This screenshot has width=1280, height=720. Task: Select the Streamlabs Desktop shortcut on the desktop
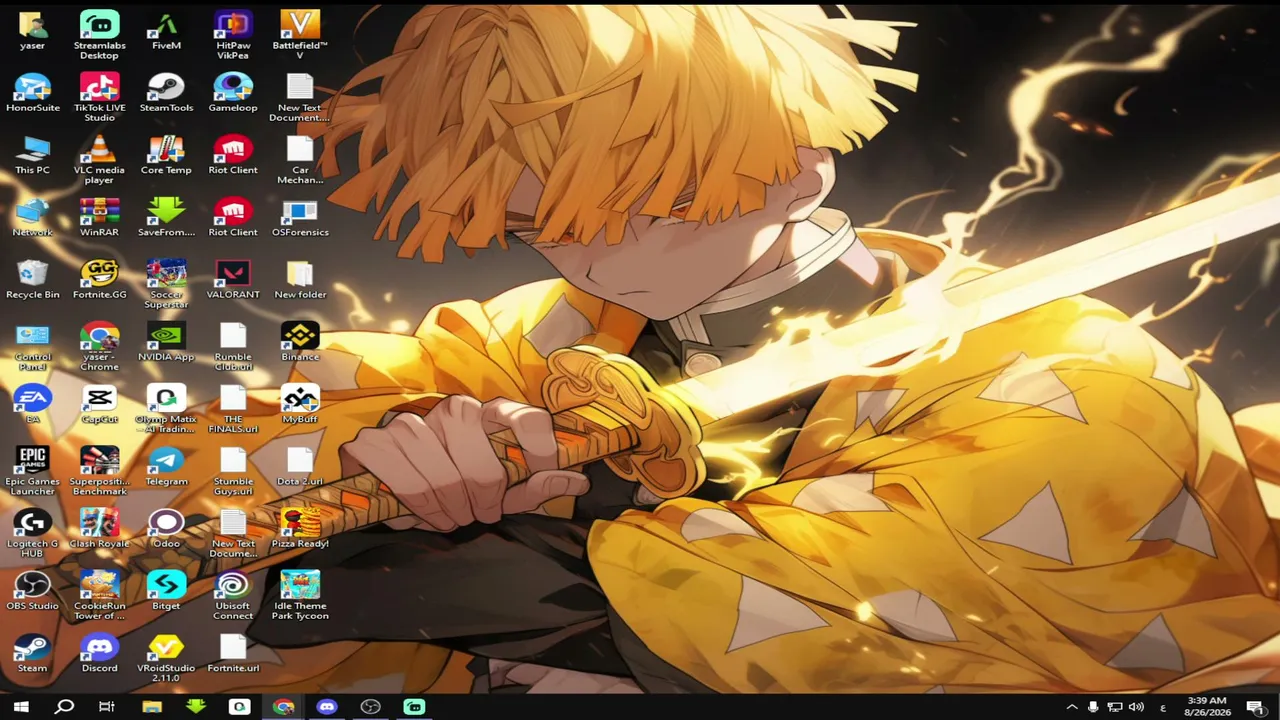pos(99,35)
